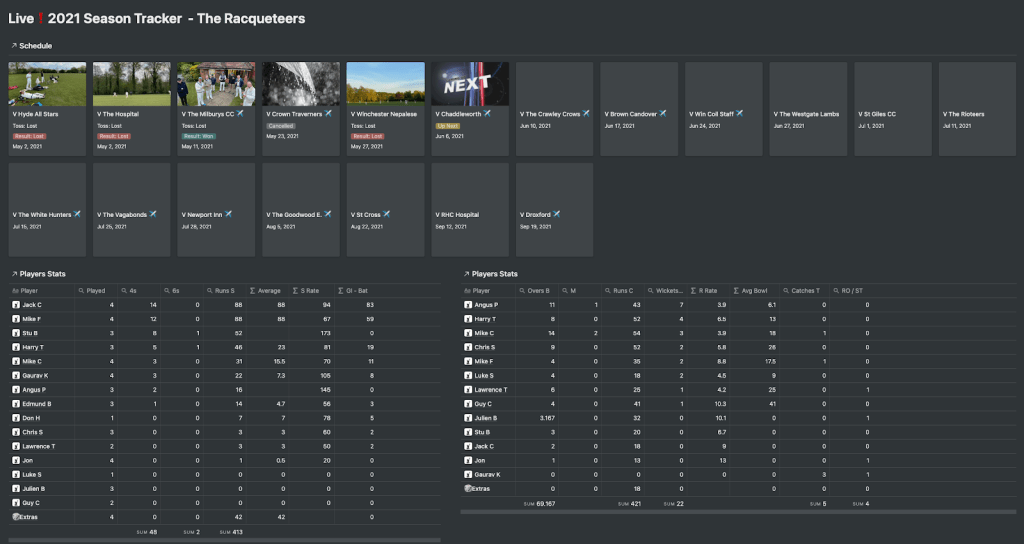1024x544 pixels.
Task: Open the V The White Hunters match card
Action: (47, 209)
